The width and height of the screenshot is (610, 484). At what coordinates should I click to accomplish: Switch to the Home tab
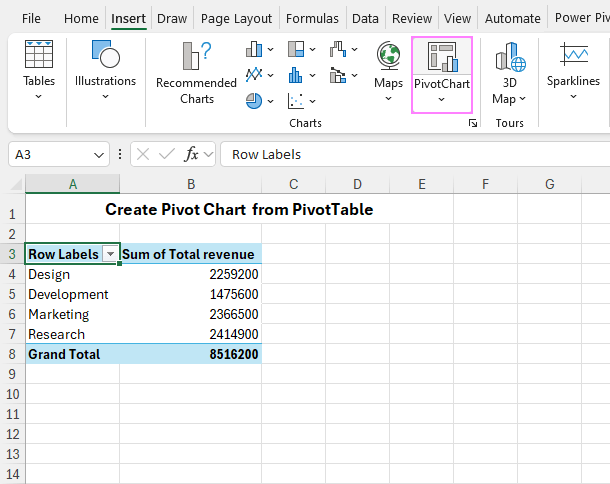(x=81, y=18)
